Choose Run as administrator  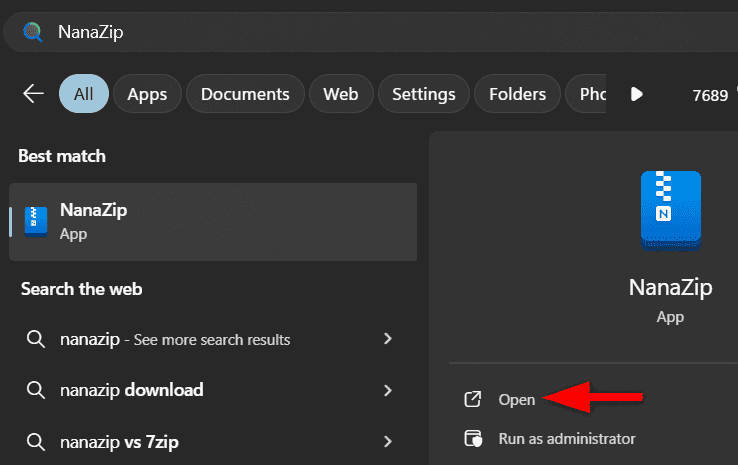point(567,439)
